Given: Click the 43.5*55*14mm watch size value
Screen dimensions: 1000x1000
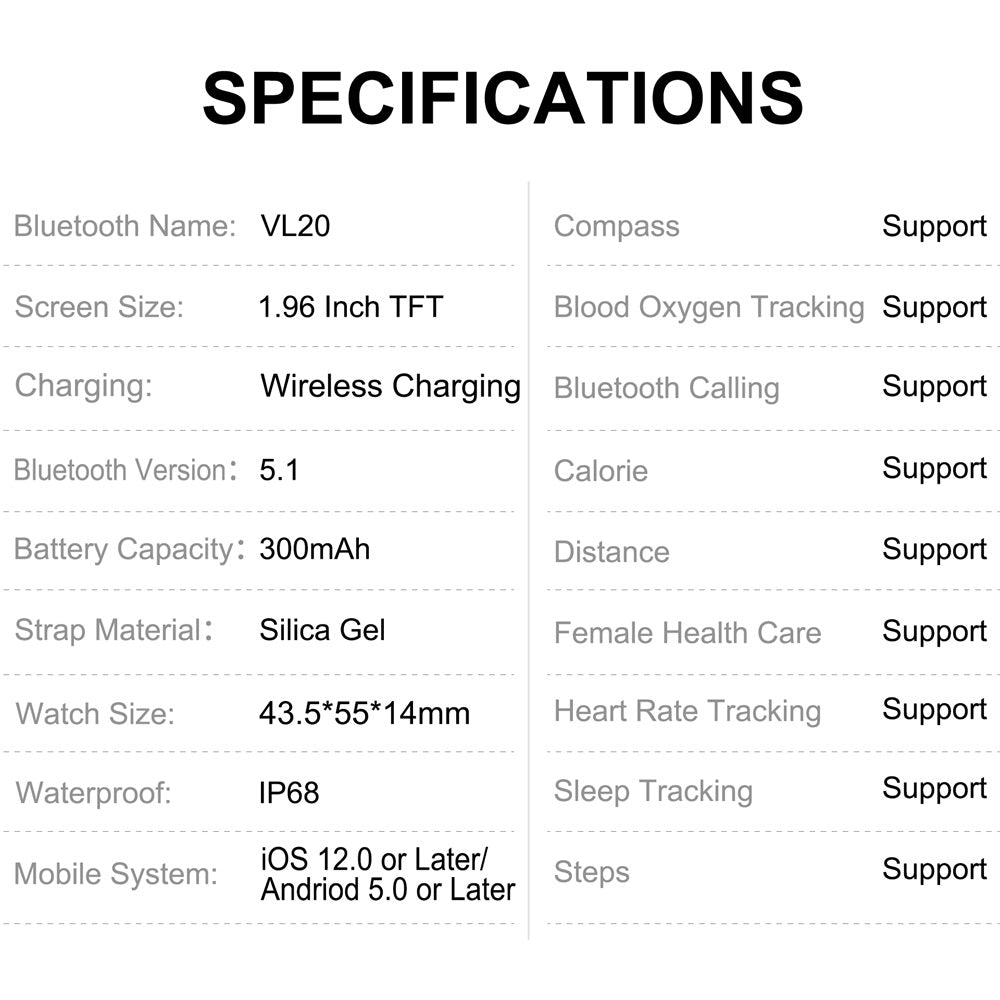Looking at the screenshot, I should pyautogui.click(x=364, y=713).
